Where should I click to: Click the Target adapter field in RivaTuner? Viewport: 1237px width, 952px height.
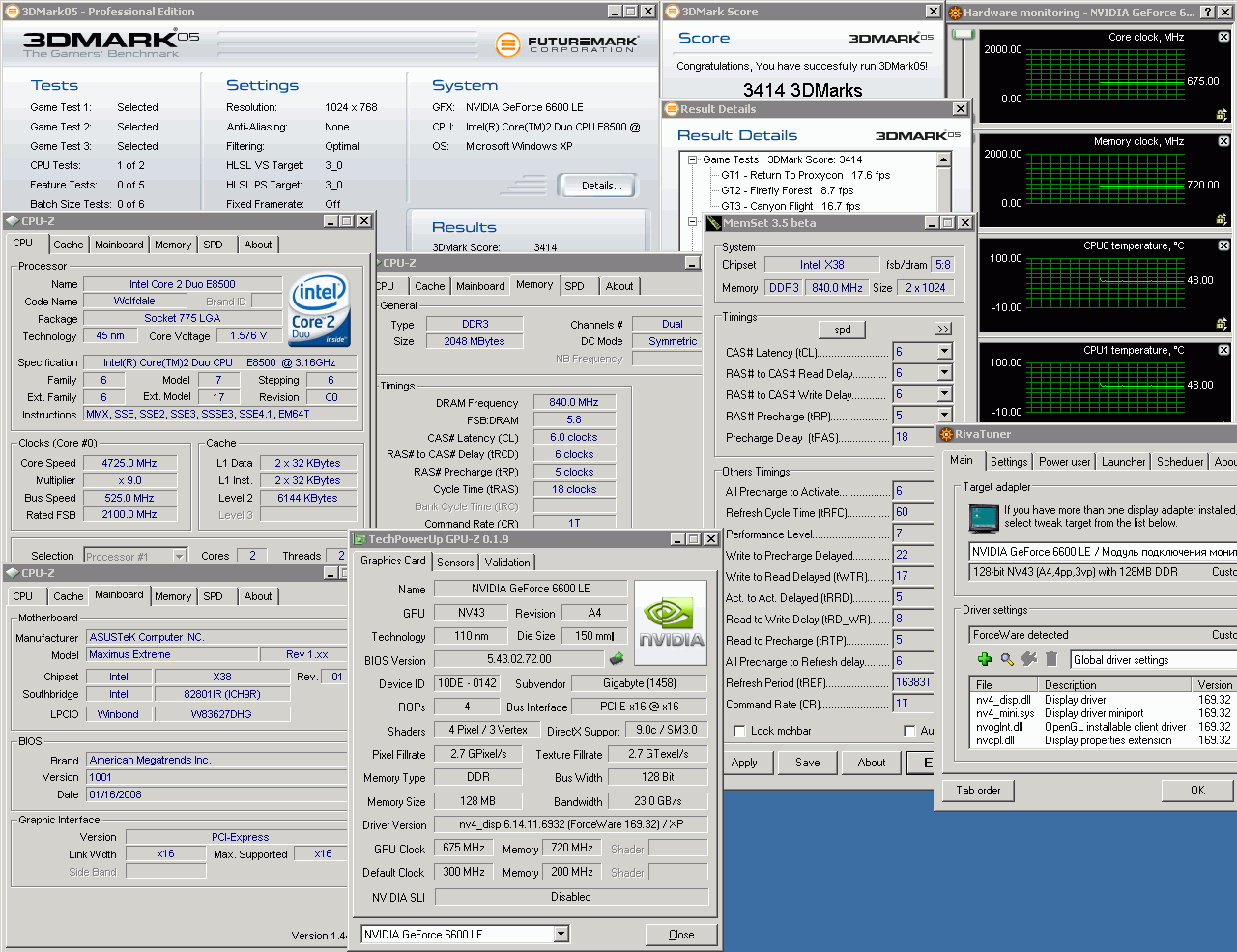pos(1103,552)
